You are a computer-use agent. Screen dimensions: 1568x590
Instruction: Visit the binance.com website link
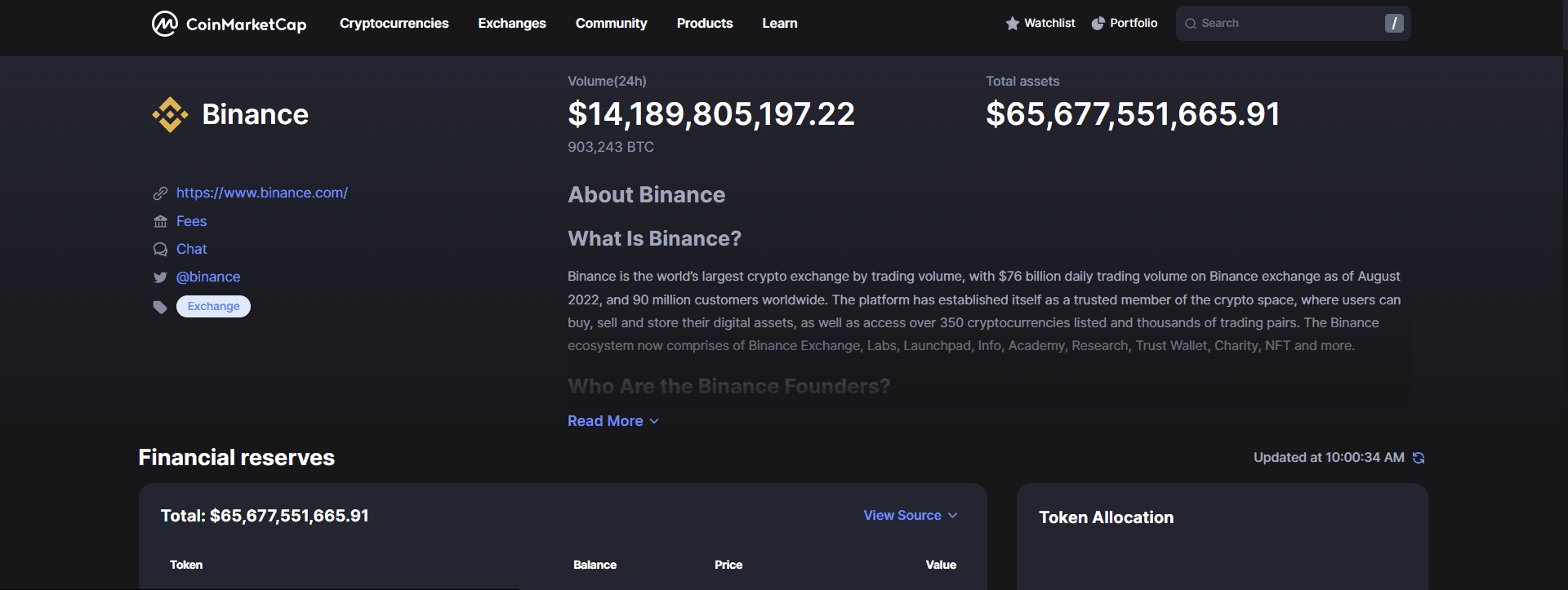(x=262, y=193)
